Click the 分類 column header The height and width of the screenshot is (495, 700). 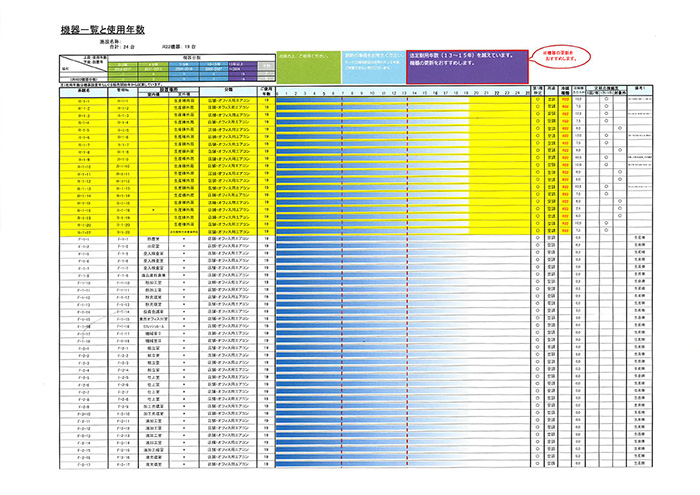click(228, 90)
